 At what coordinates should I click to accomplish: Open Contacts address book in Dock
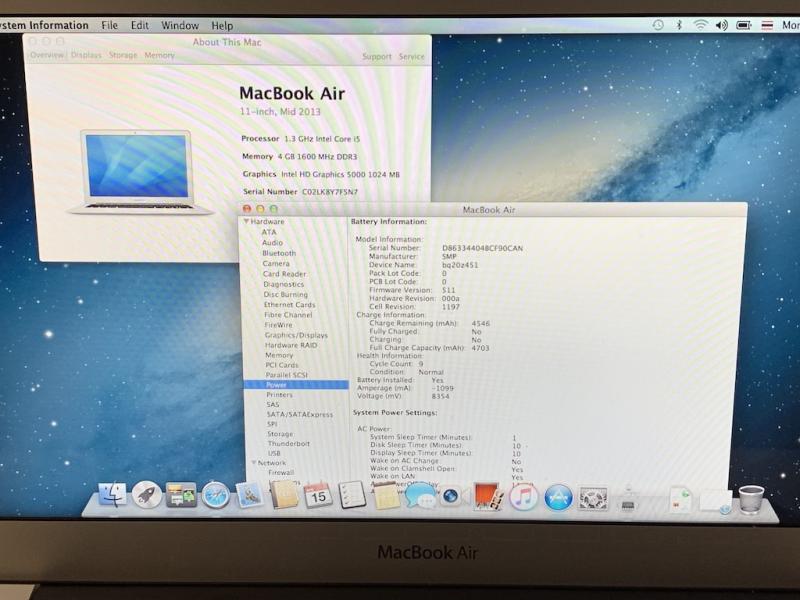tap(284, 495)
